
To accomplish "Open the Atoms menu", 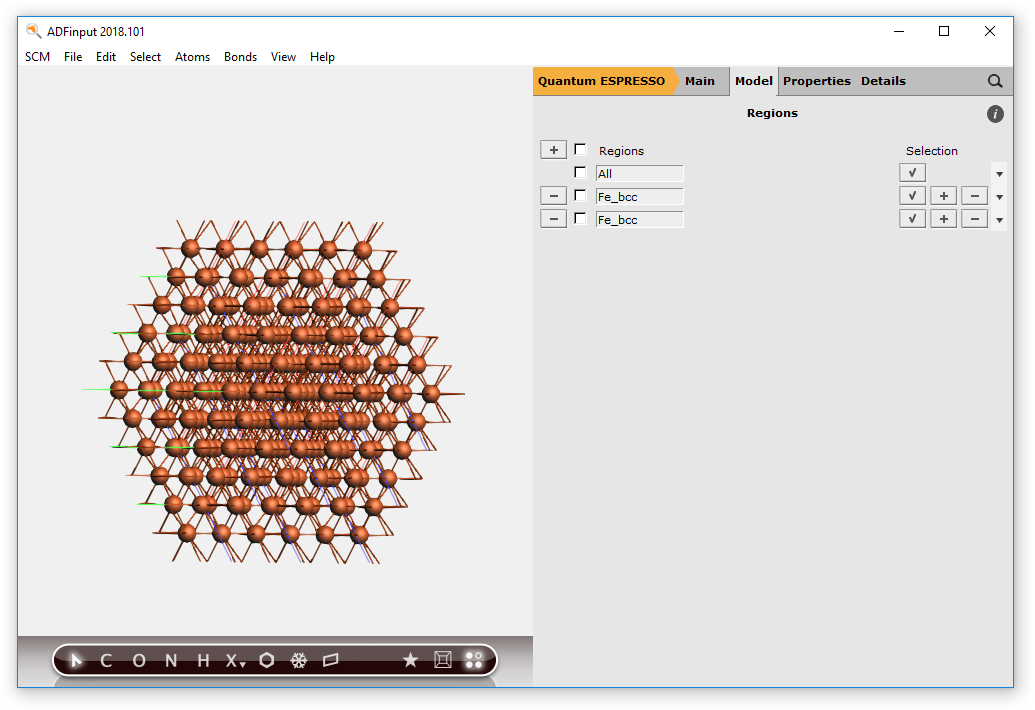I will pyautogui.click(x=192, y=57).
